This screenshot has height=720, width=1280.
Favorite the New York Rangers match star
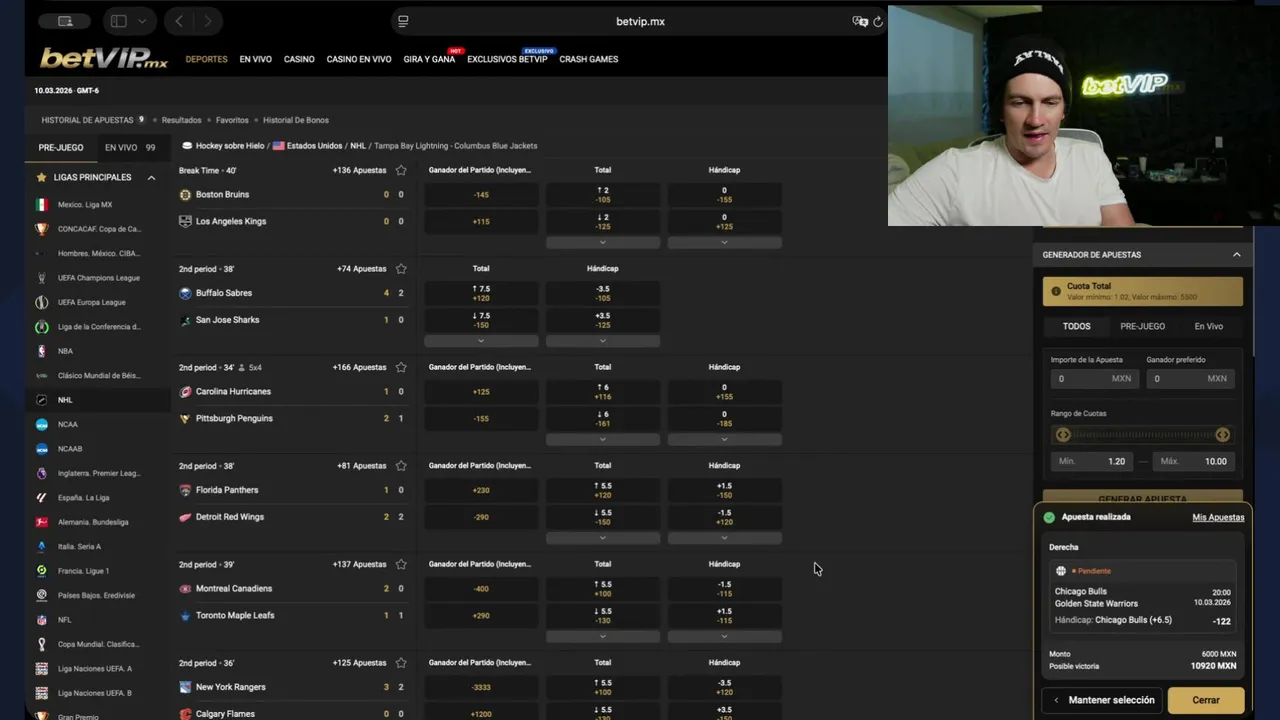coord(401,663)
